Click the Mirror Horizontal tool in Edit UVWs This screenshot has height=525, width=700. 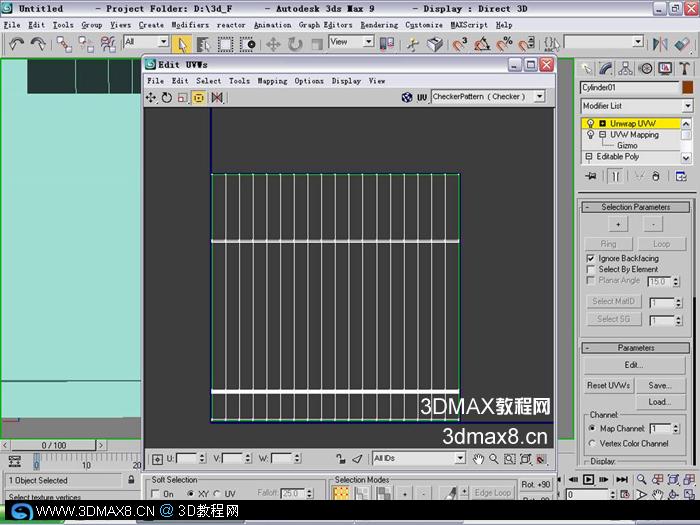[217, 97]
